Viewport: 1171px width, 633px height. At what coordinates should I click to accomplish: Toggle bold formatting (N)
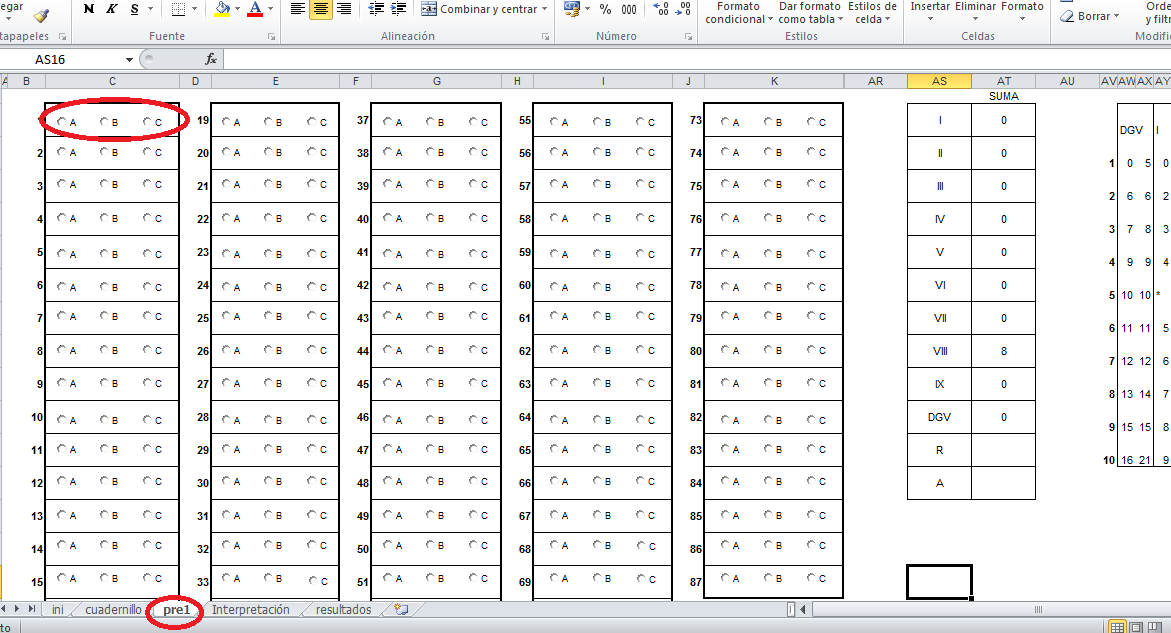tap(89, 9)
